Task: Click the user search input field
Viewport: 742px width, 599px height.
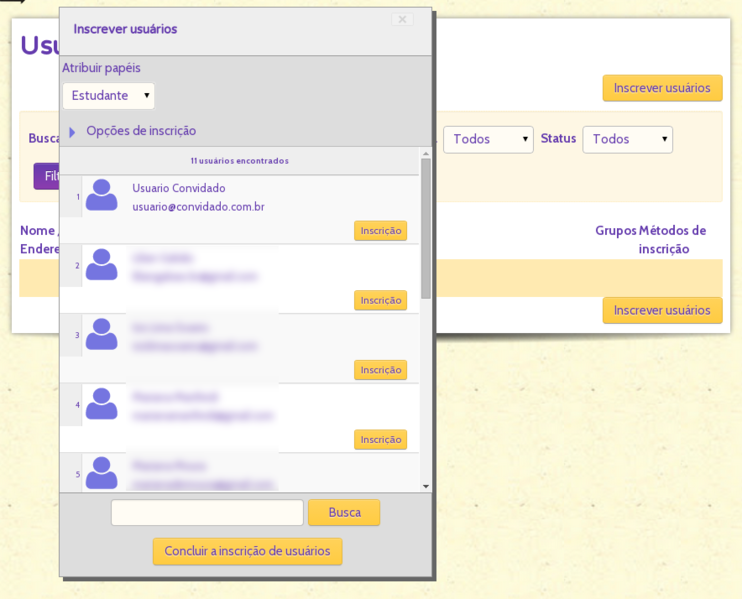Action: (207, 512)
